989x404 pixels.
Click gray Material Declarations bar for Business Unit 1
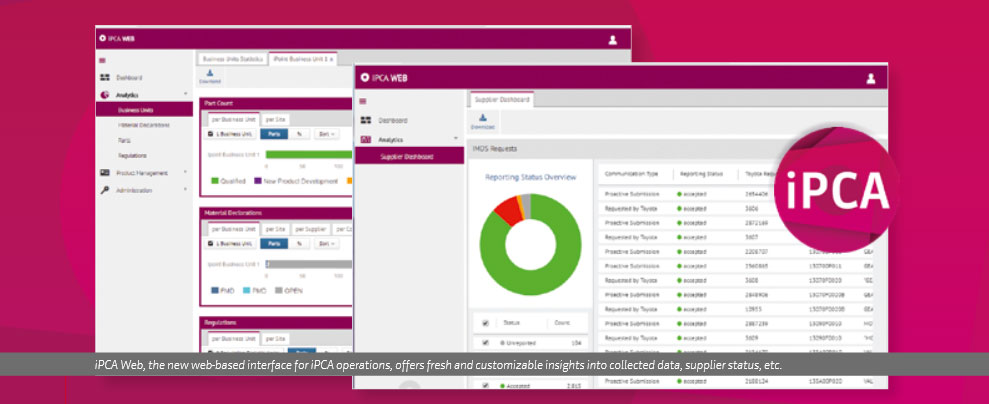pyautogui.click(x=308, y=264)
